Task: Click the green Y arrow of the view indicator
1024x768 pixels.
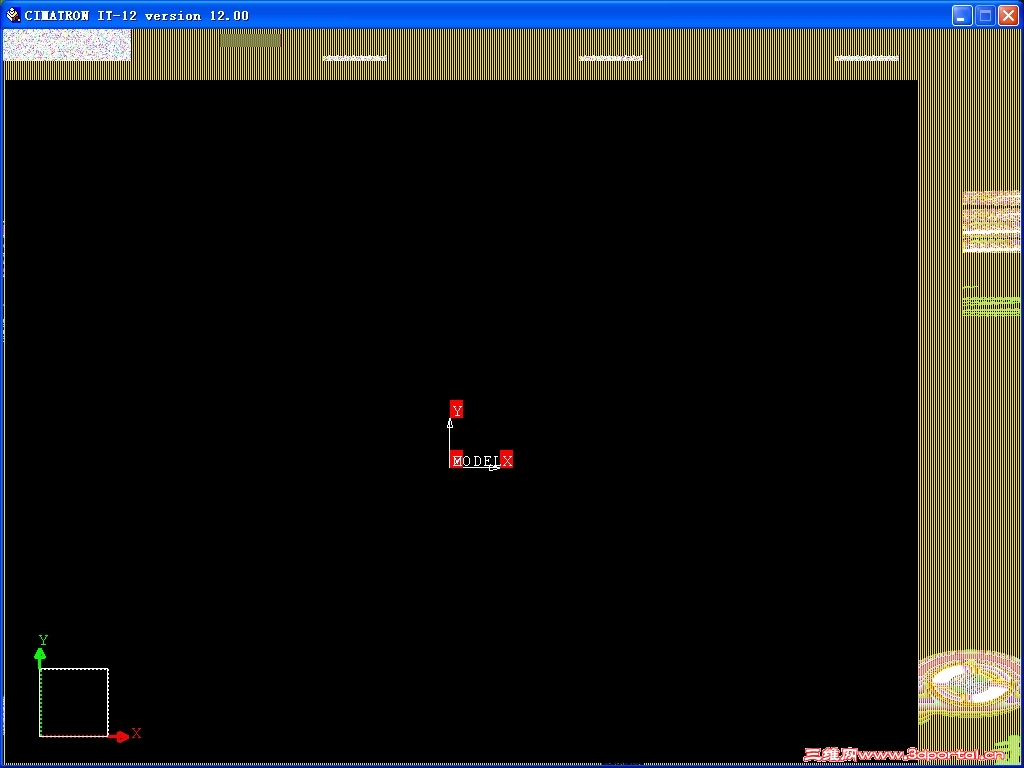Action: 40,656
